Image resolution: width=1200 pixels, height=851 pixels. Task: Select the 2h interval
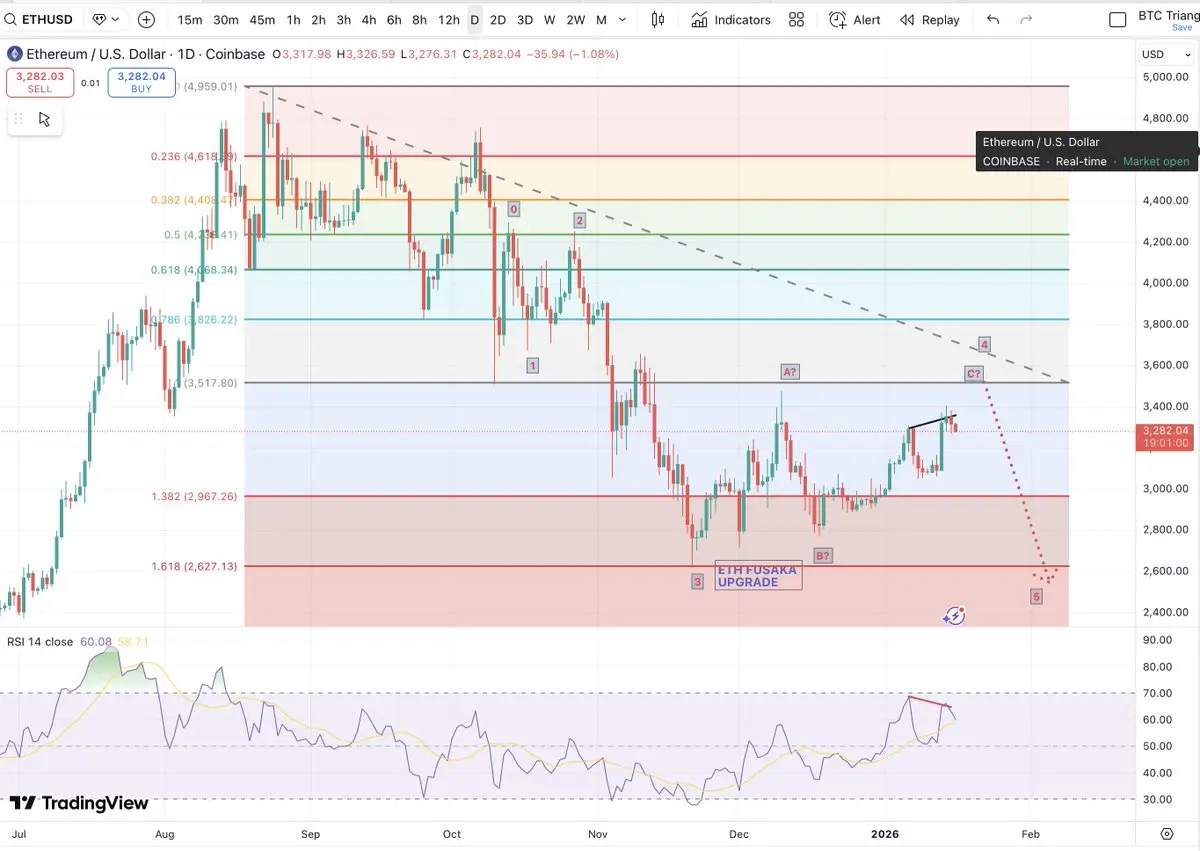[x=318, y=20]
